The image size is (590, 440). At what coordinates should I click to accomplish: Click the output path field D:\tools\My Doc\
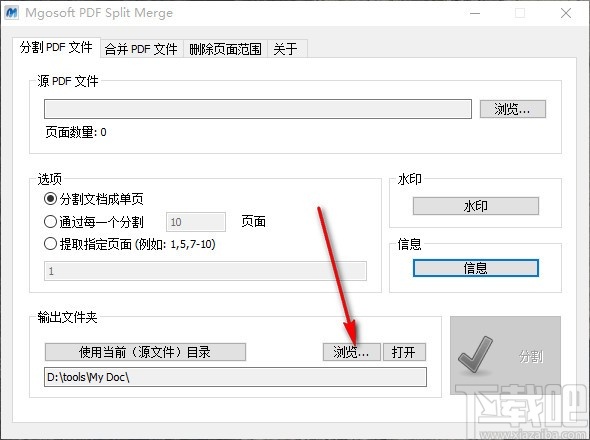click(x=235, y=377)
